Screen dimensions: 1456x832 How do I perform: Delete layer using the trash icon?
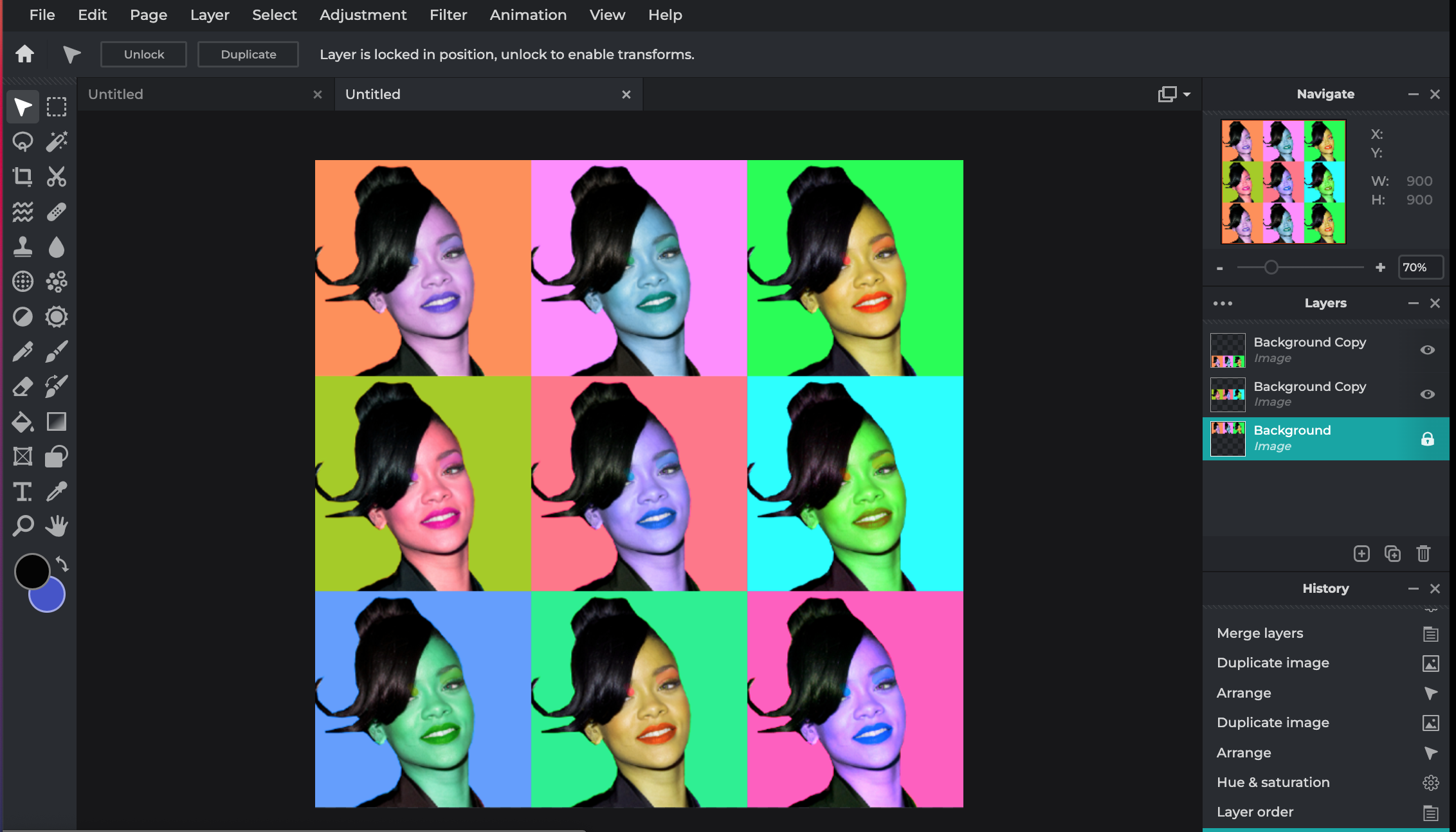tap(1423, 554)
